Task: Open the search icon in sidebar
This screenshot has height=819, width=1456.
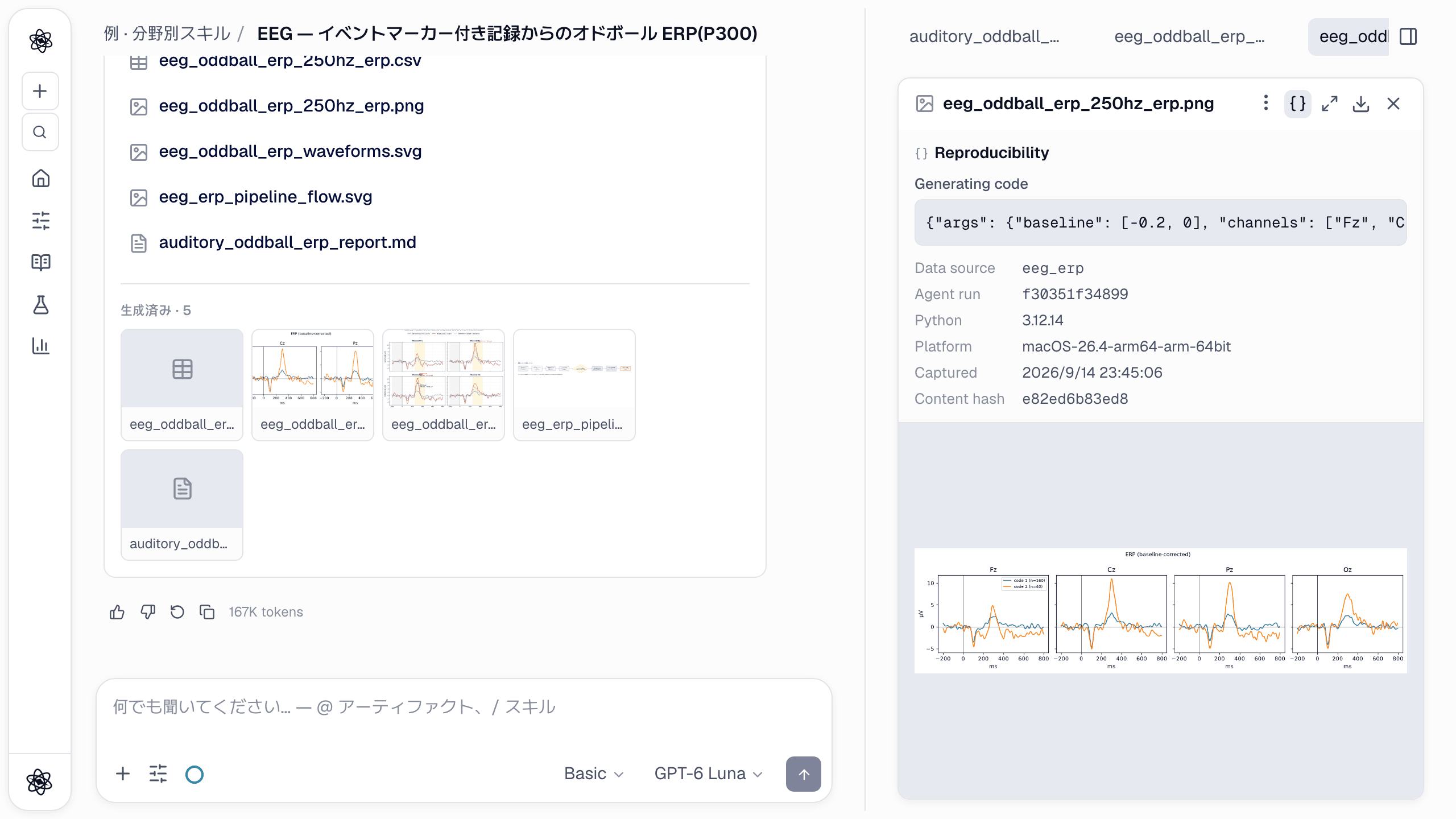Action: [x=40, y=132]
